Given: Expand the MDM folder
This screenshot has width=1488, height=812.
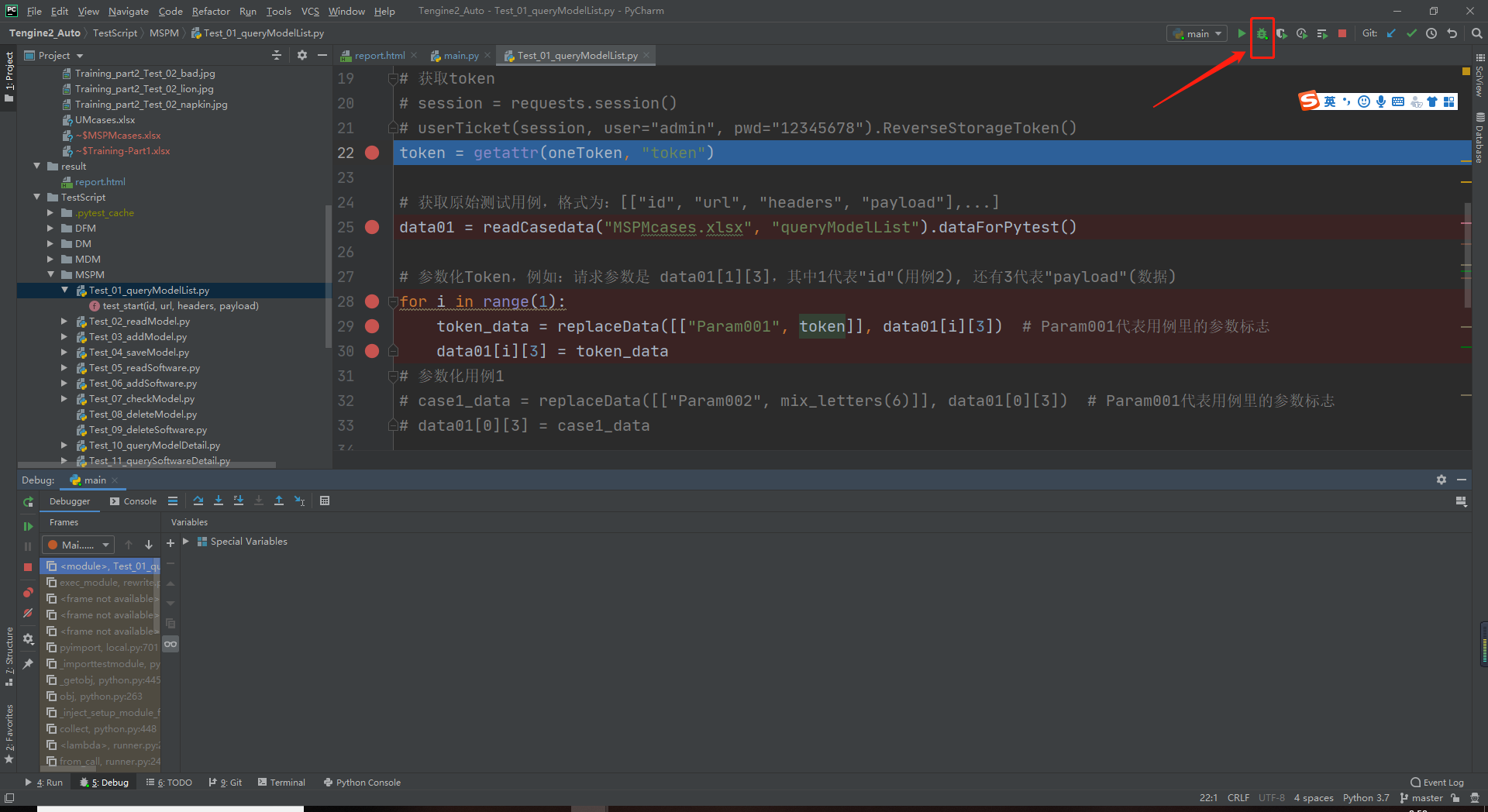Looking at the screenshot, I should (50, 259).
